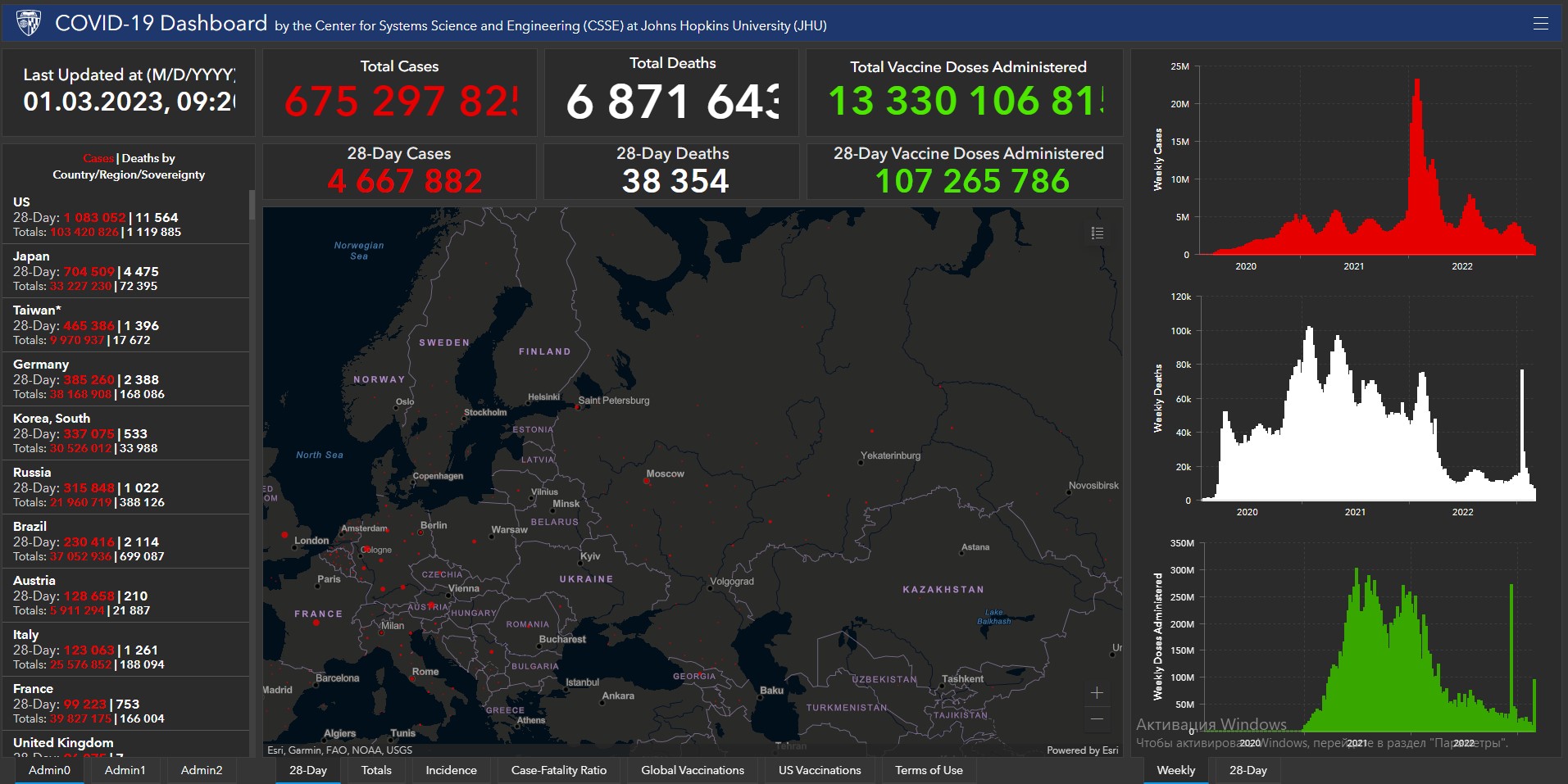Select the Admin2 tab
The width and height of the screenshot is (1568, 784).
(x=202, y=770)
